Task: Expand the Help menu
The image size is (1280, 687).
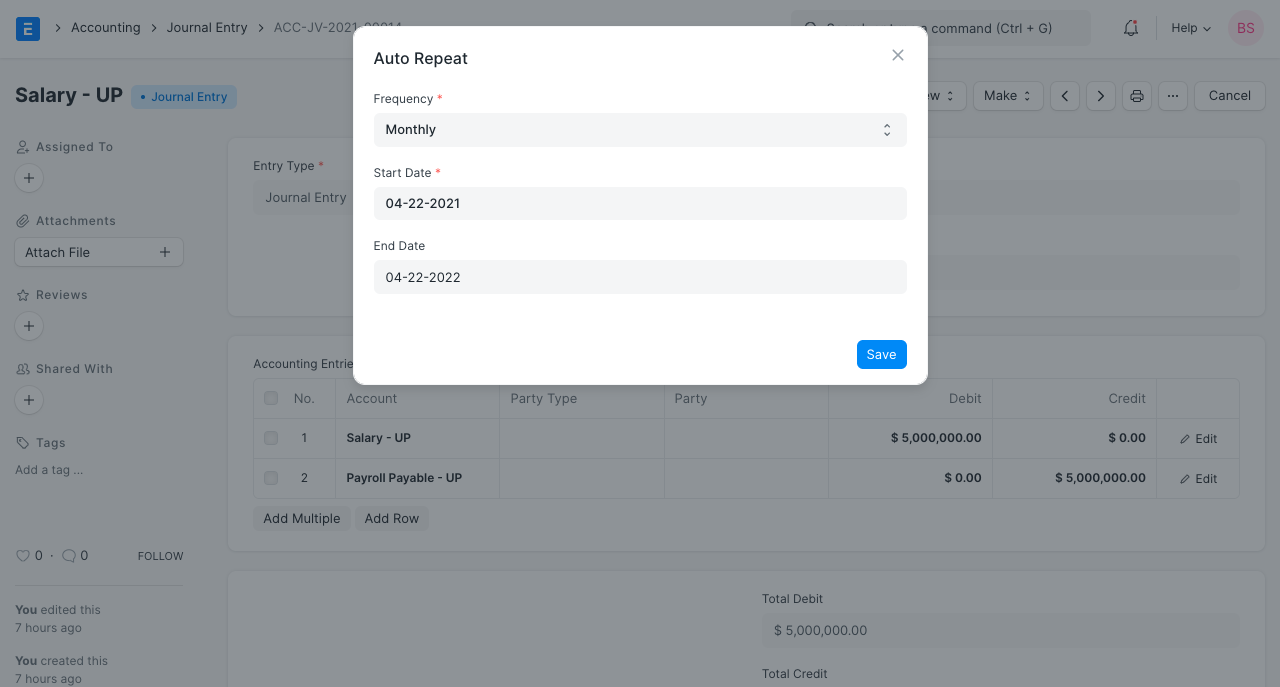Action: [1190, 28]
